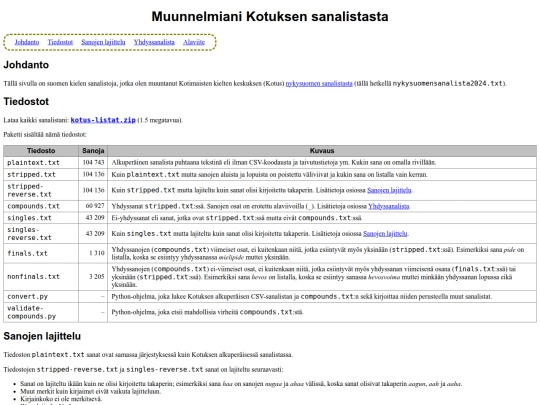Click the Tiedostot section heading
540x405 pixels.
coord(26,102)
